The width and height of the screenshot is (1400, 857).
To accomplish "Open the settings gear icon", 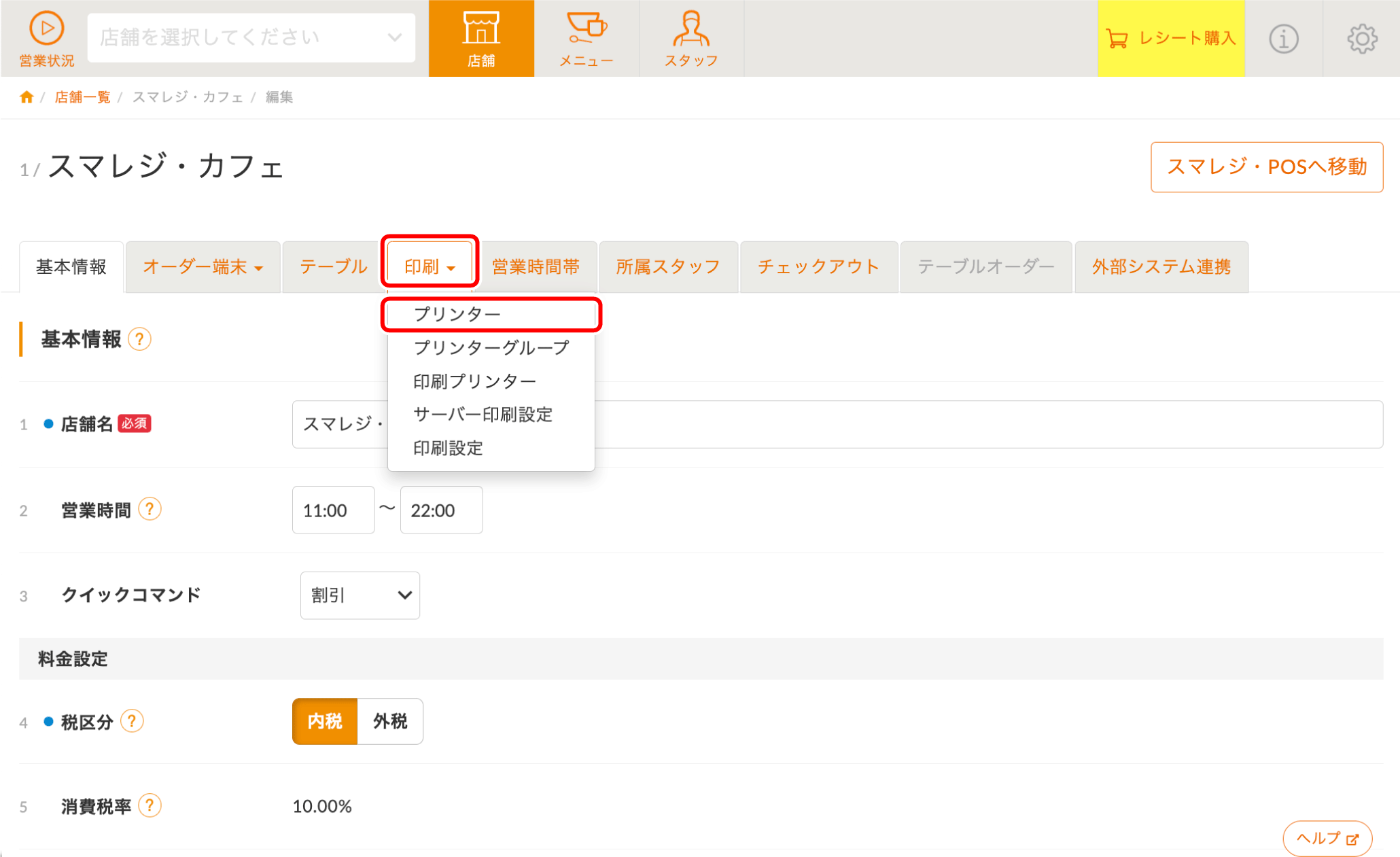I will (1362, 39).
